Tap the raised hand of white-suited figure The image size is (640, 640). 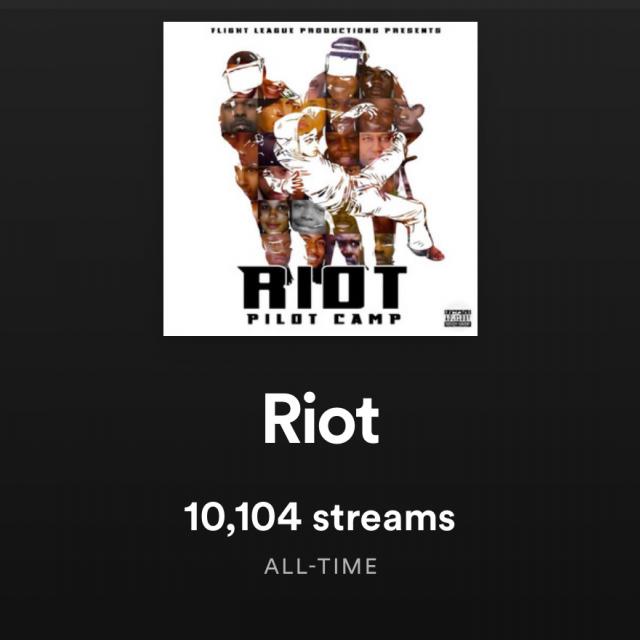(364, 109)
